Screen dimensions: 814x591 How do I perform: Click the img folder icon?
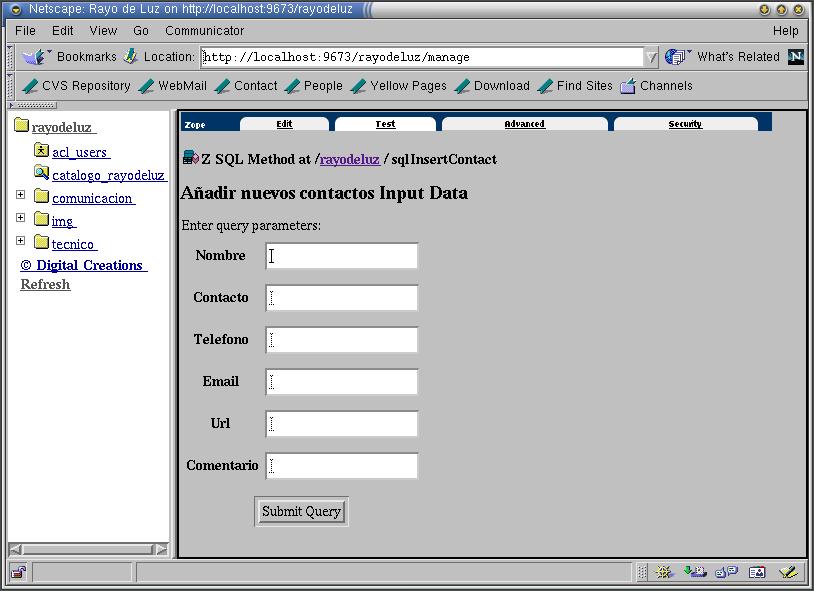coord(42,219)
